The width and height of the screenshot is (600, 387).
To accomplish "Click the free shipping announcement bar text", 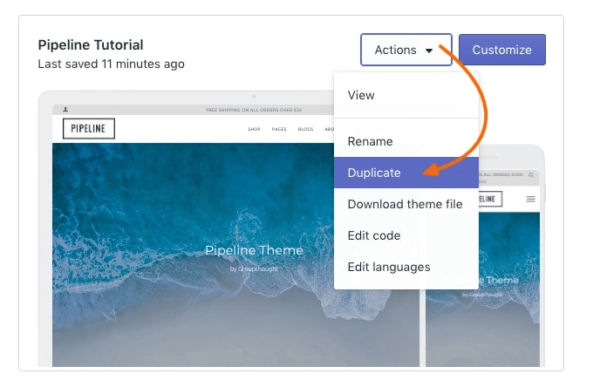I will tap(254, 110).
